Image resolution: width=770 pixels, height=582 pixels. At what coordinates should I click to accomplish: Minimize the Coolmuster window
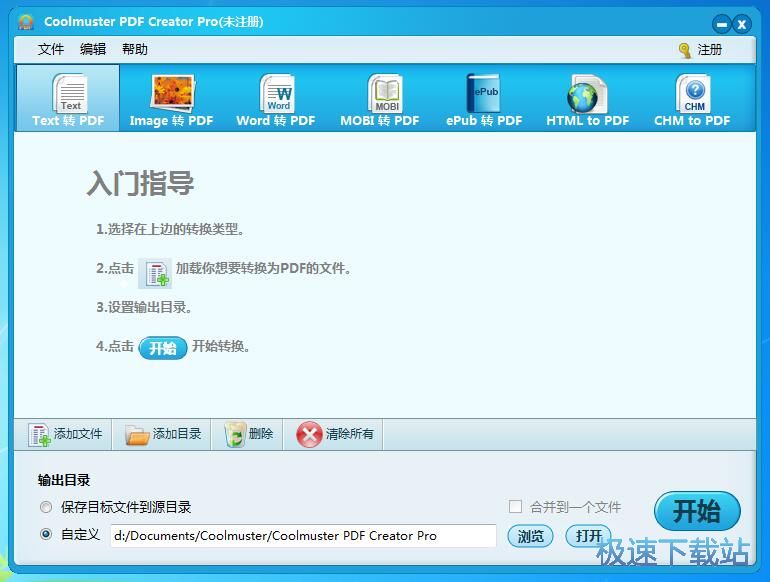721,24
